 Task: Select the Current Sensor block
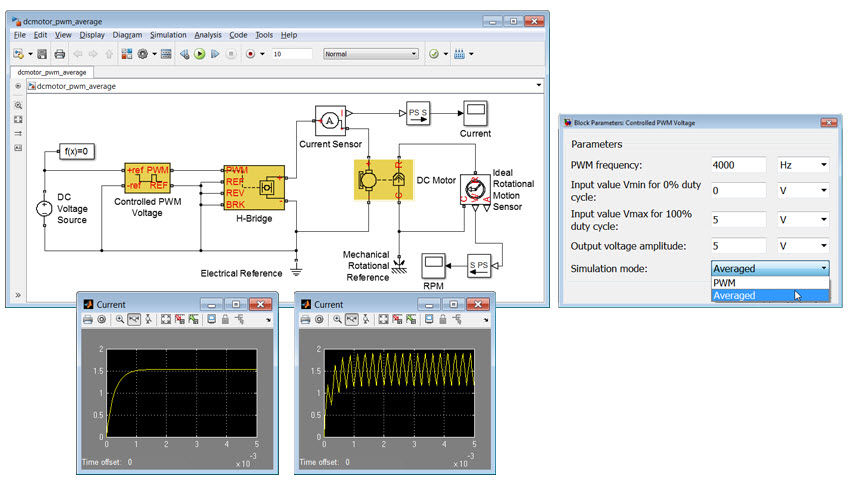click(x=330, y=120)
